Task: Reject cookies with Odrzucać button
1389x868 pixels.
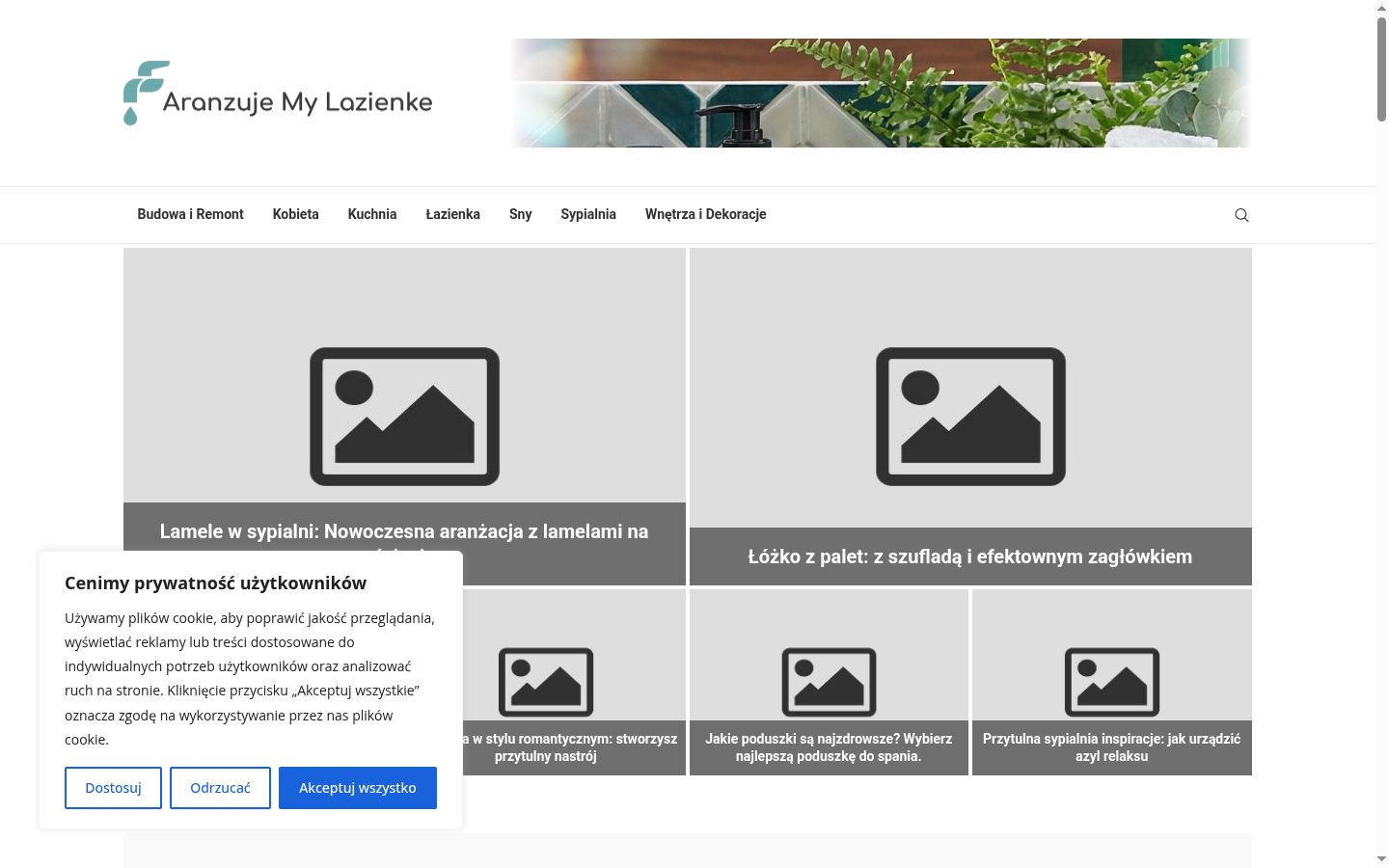Action: tap(220, 788)
